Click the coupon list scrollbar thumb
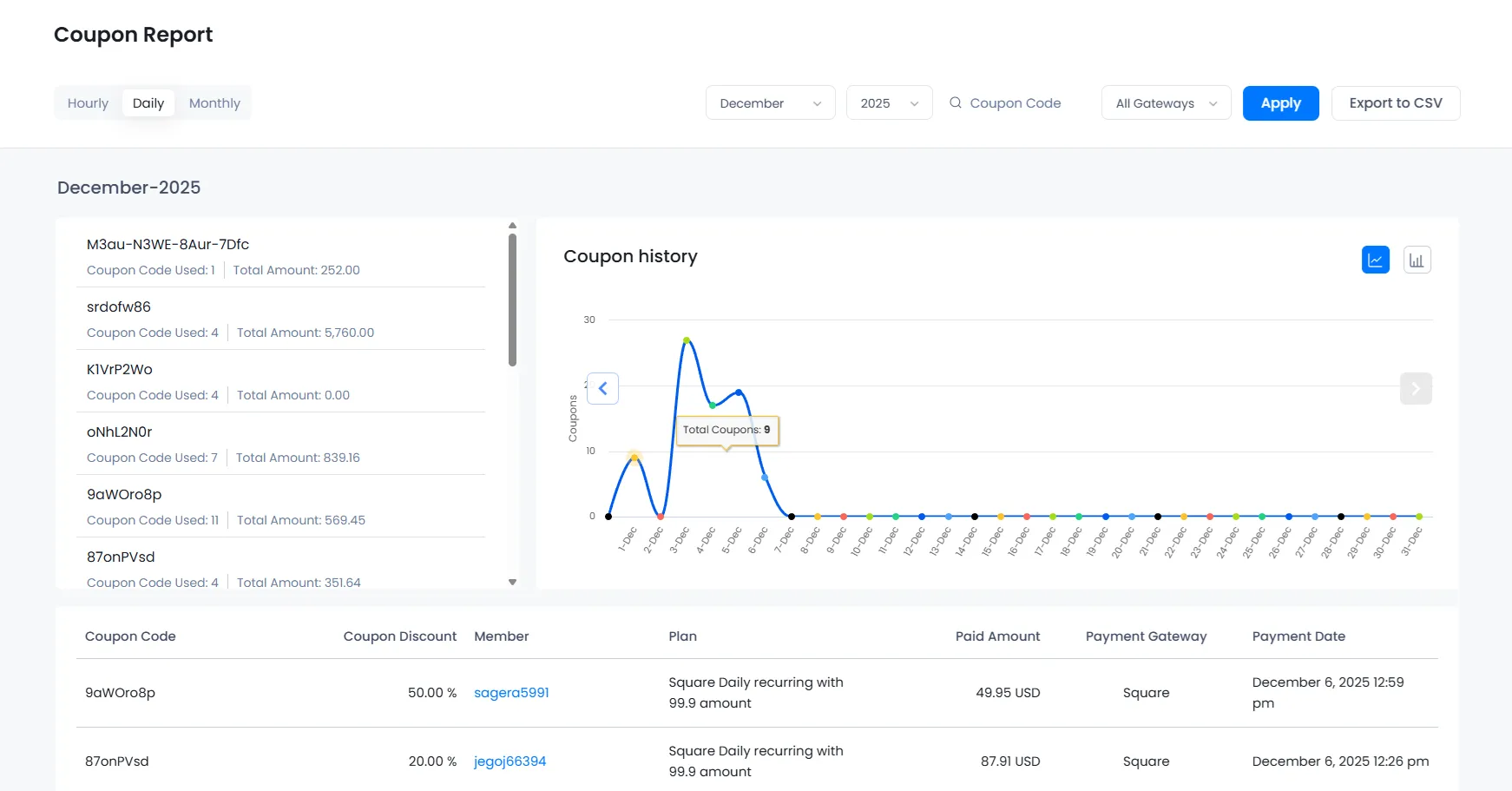 point(512,300)
